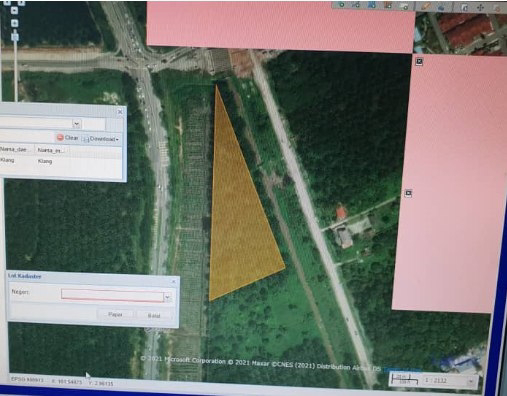Image resolution: width=507 pixels, height=396 pixels.
Task: Click the EPSG projection text in status bar
Action: [27, 379]
